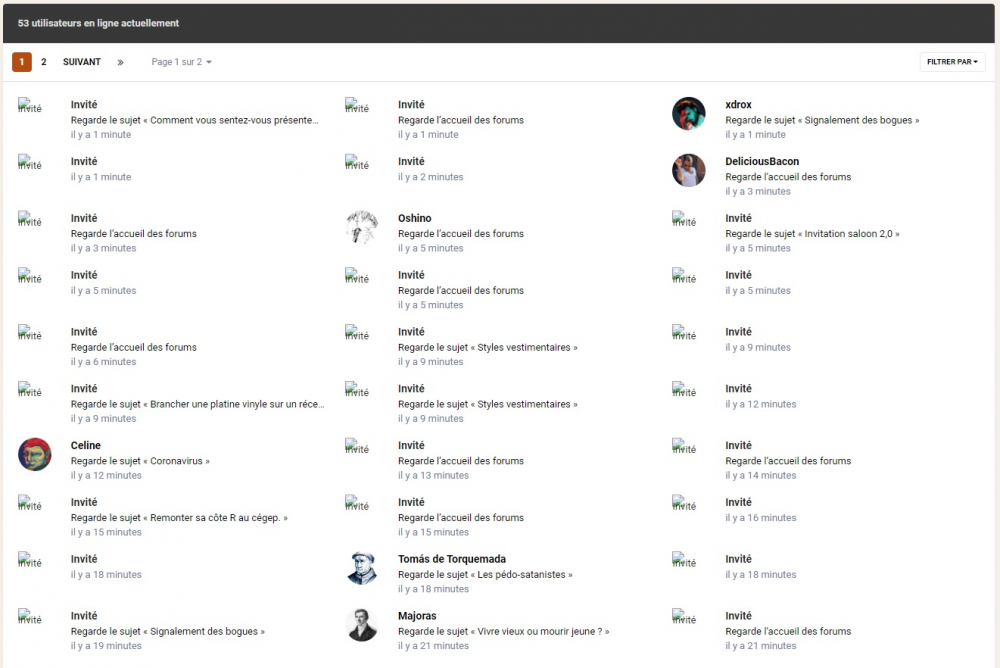Open the Filtrer Par dropdown
The width and height of the screenshot is (1000, 668).
pos(952,62)
